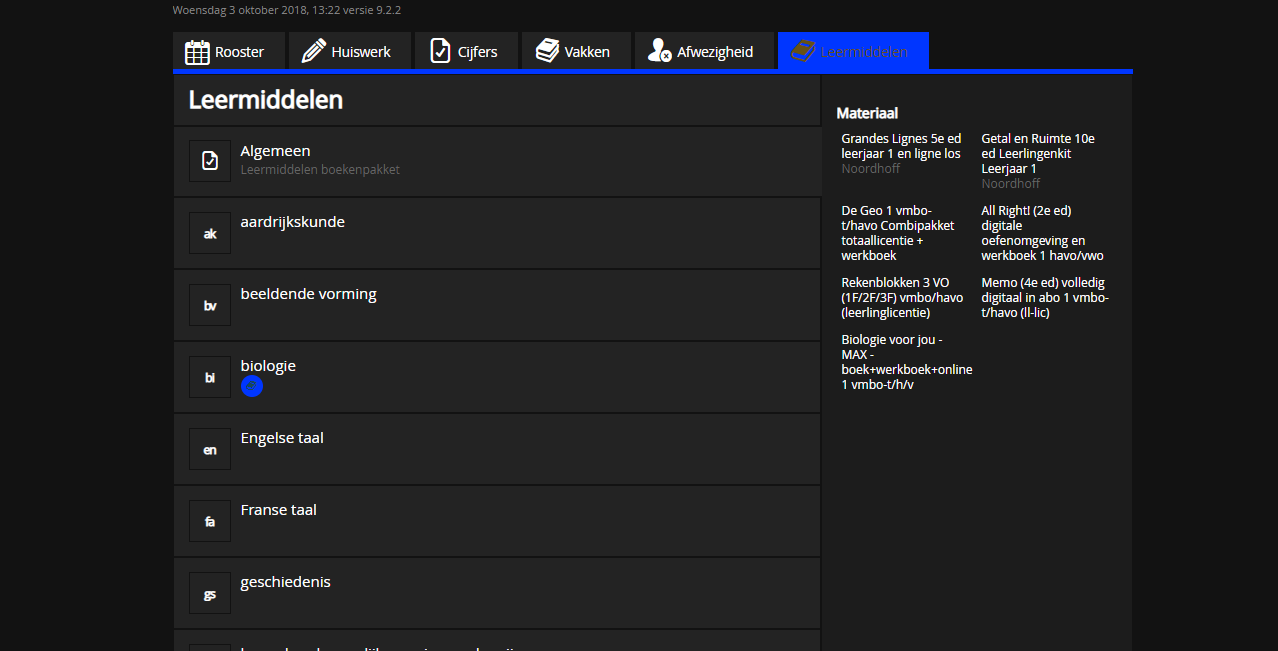Click 'Leermiddelen boekenpakket' subtitle

(x=320, y=170)
